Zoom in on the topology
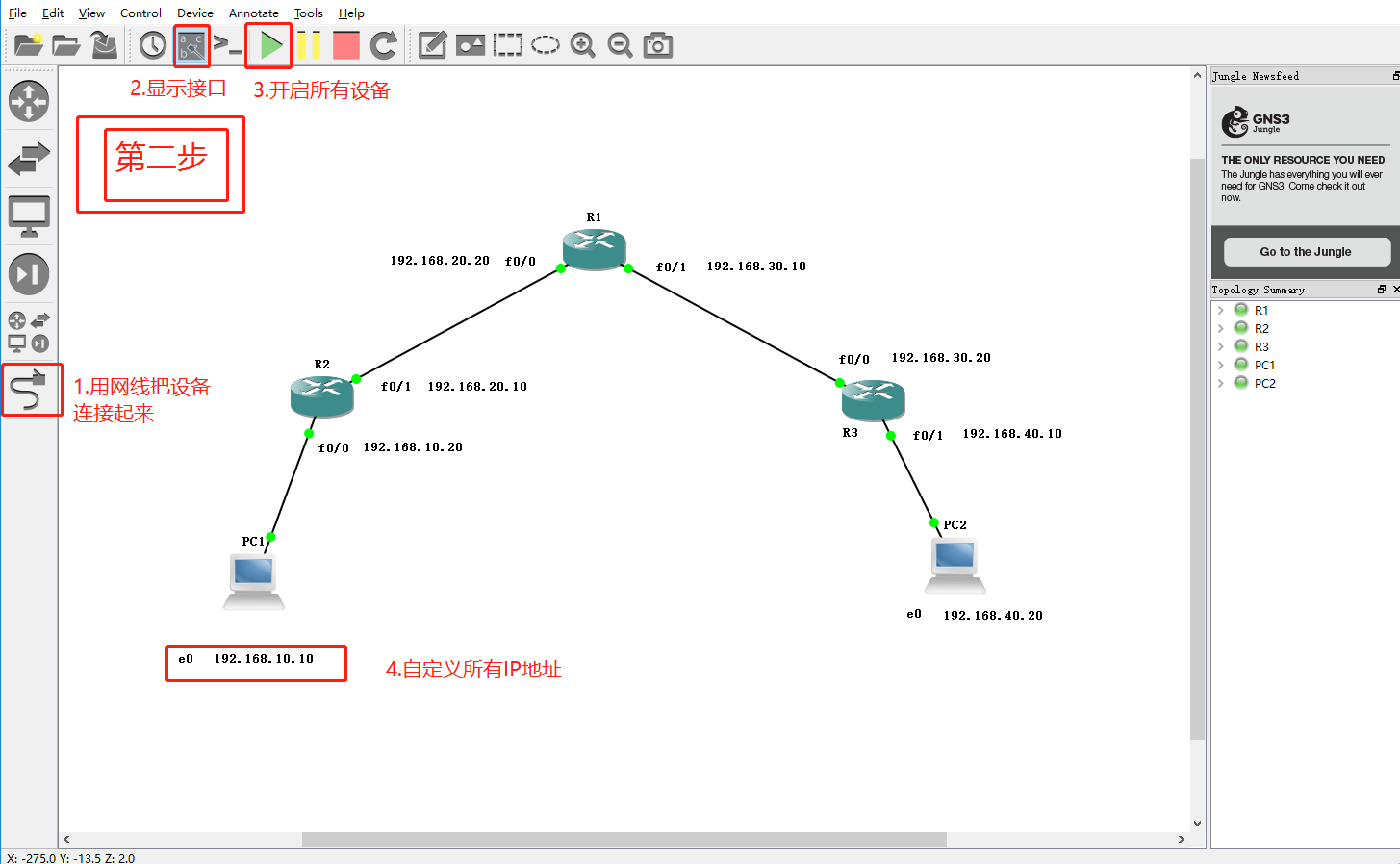 583,44
